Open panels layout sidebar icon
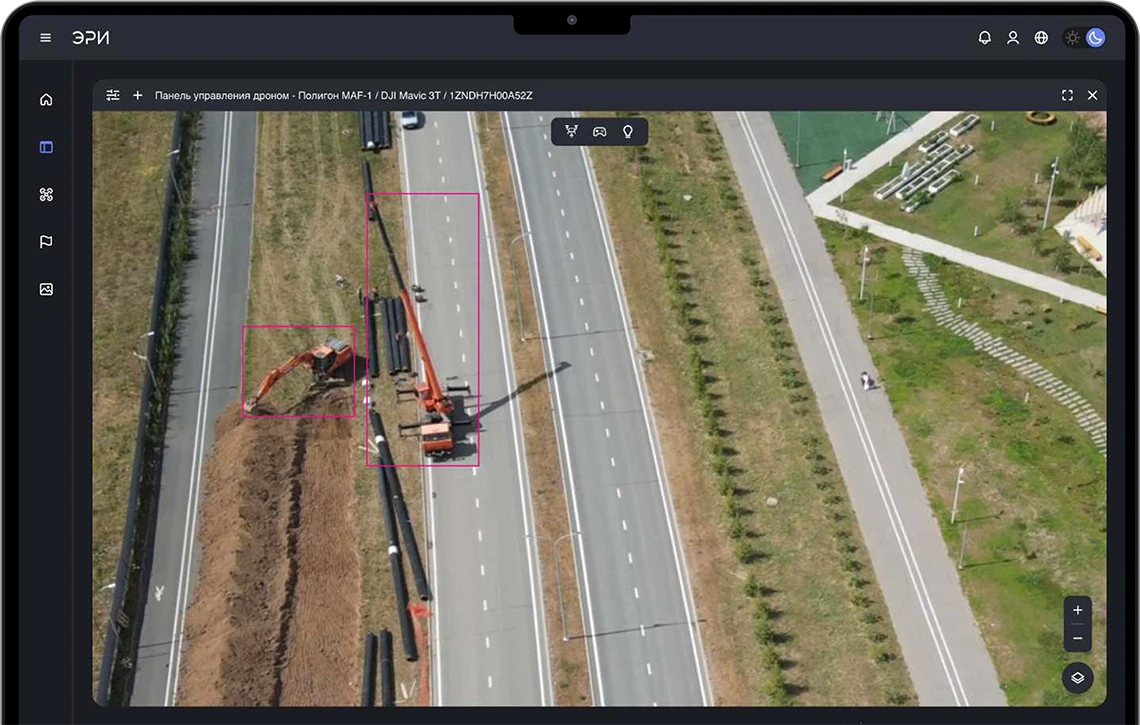This screenshot has width=1140, height=725. point(46,147)
